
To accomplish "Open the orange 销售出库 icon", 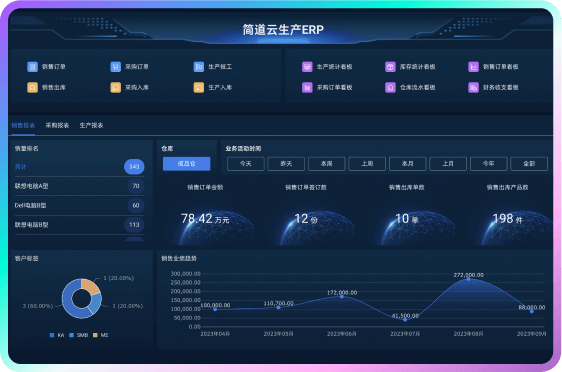I will pyautogui.click(x=32, y=87).
